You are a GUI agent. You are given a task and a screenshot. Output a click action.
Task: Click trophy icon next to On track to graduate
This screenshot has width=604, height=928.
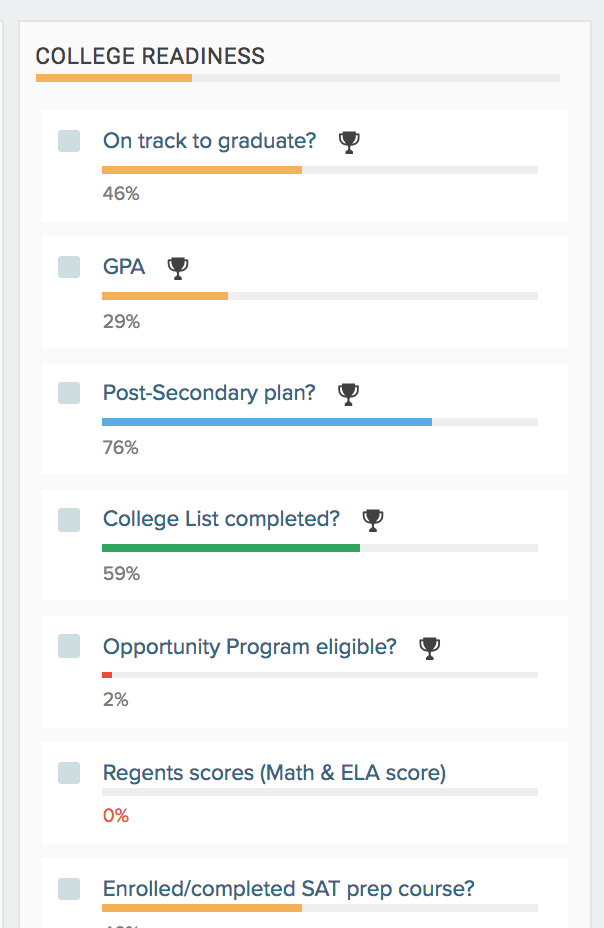click(x=349, y=142)
